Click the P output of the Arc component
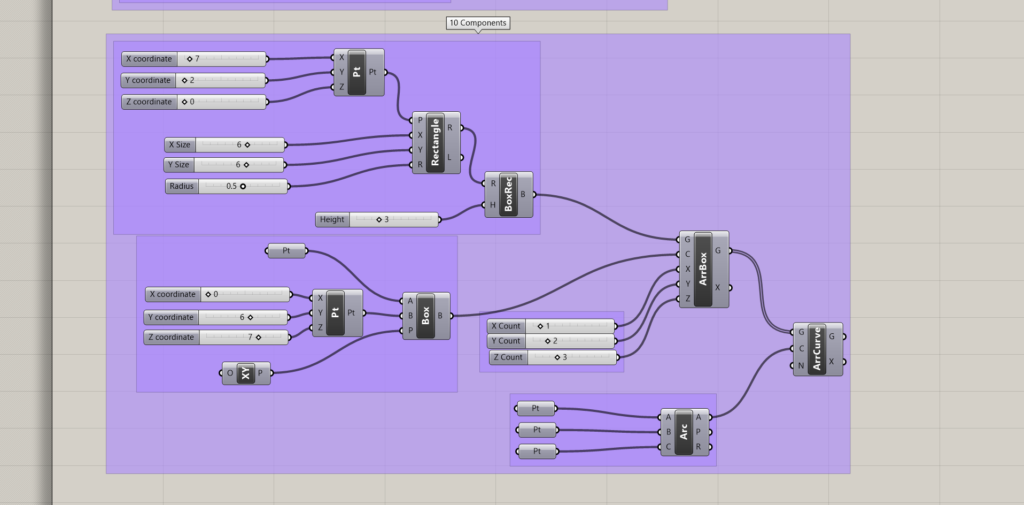The image size is (1024, 505). pyautogui.click(x=698, y=432)
